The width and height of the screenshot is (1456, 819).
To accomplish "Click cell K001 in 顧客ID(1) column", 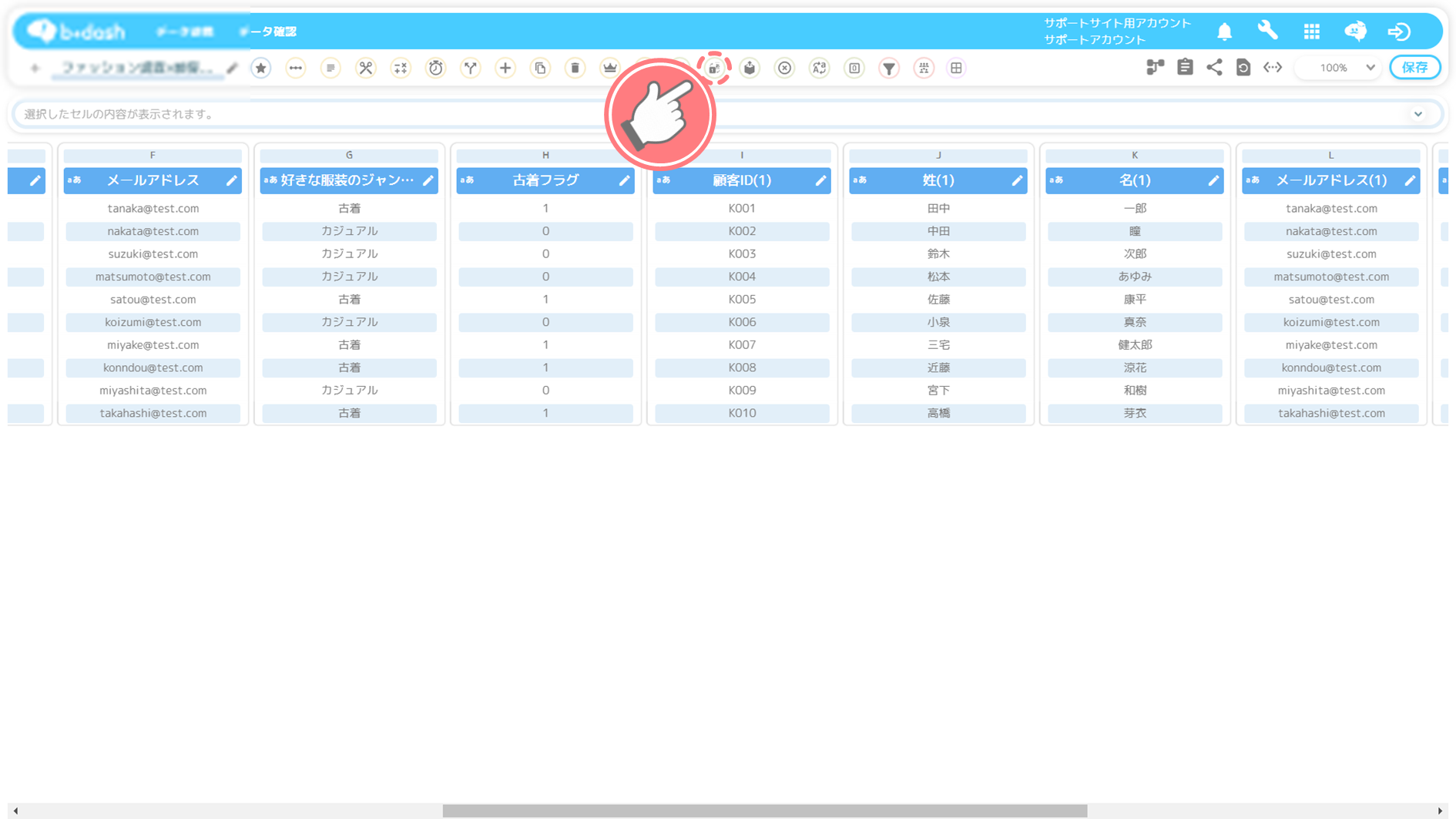I will pos(742,208).
